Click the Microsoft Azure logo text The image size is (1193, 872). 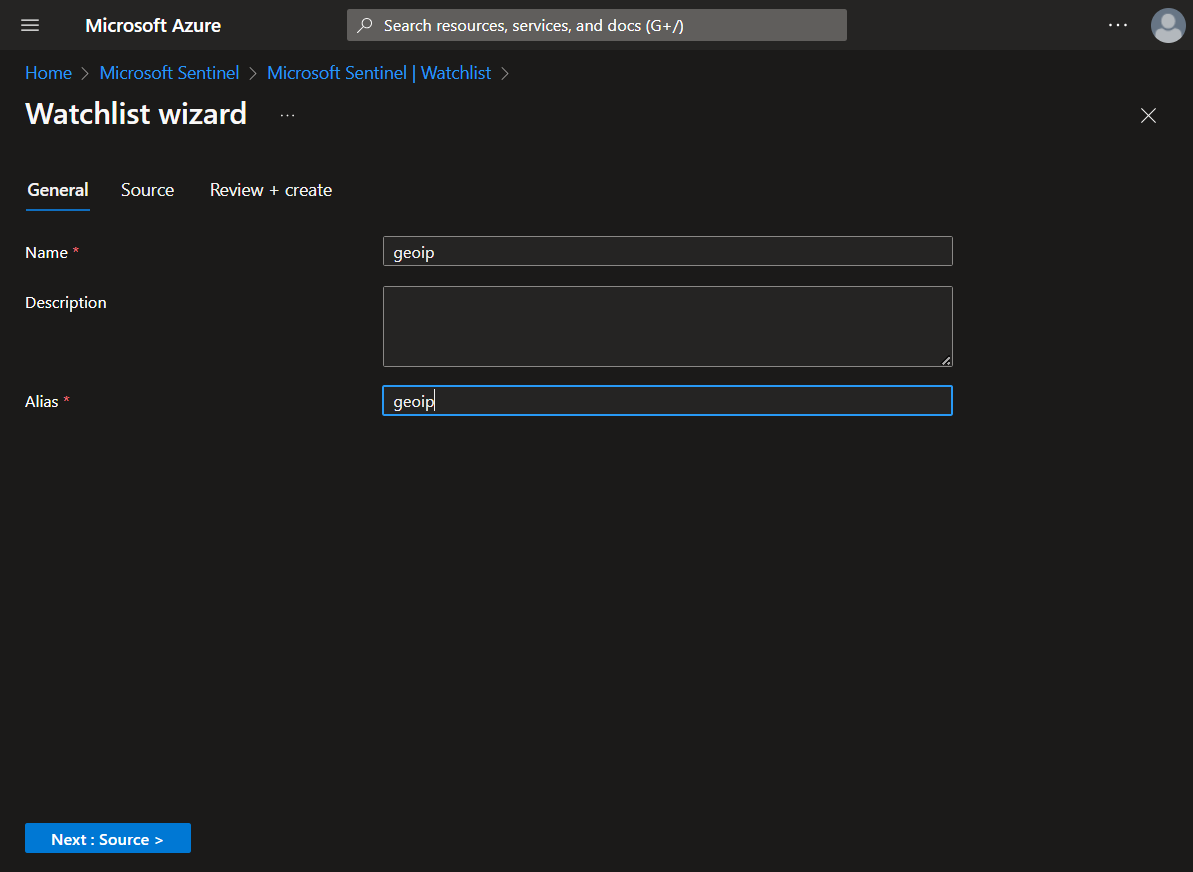point(153,25)
